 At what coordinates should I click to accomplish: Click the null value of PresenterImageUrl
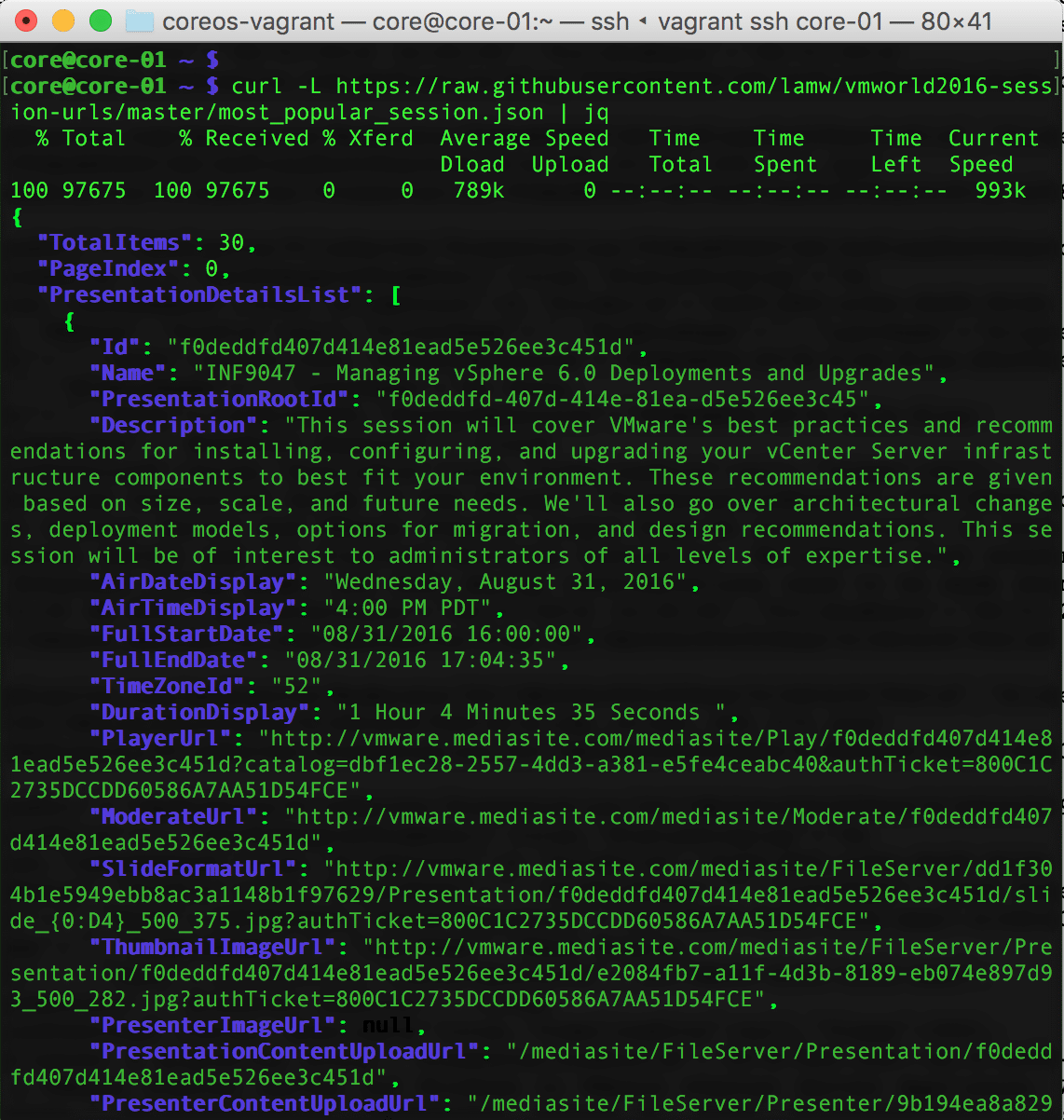click(389, 1026)
